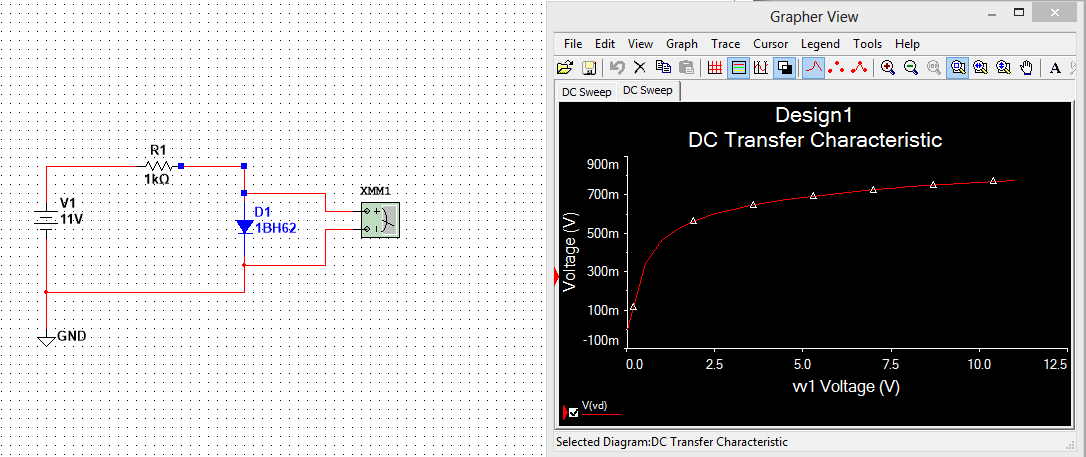Click the red V(vd) legend line
The width and height of the screenshot is (1086, 457).
click(x=601, y=412)
